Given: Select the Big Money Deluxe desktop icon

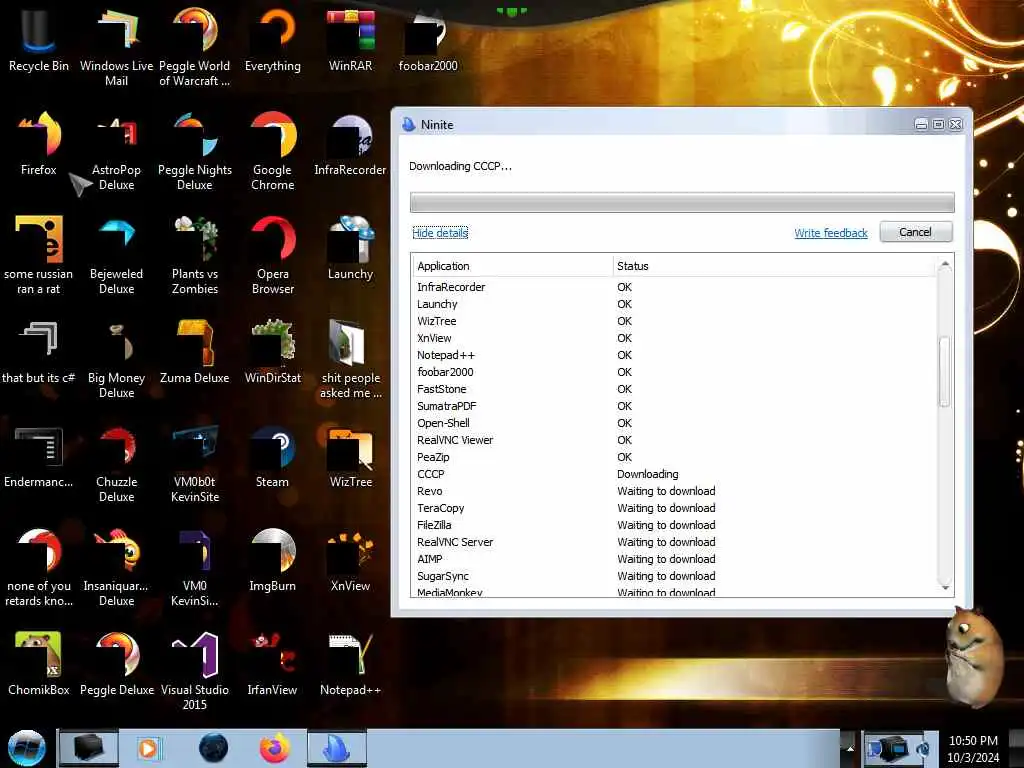Looking at the screenshot, I should tap(116, 359).
